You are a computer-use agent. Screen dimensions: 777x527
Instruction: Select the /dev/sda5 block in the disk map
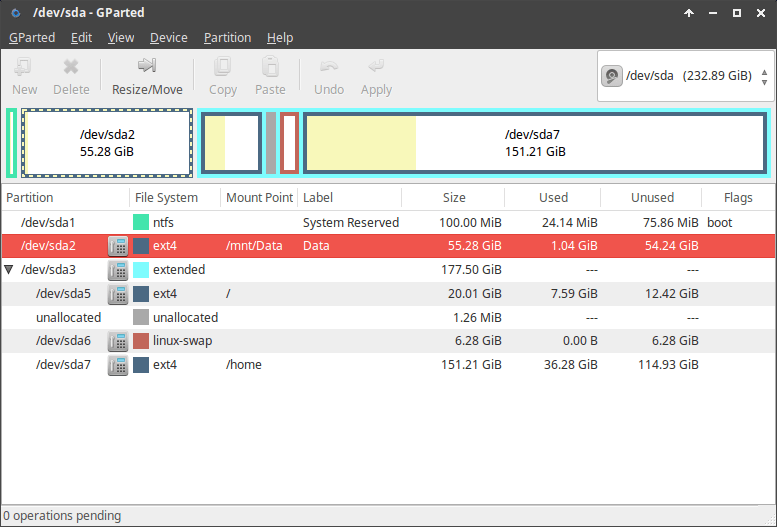point(231,143)
